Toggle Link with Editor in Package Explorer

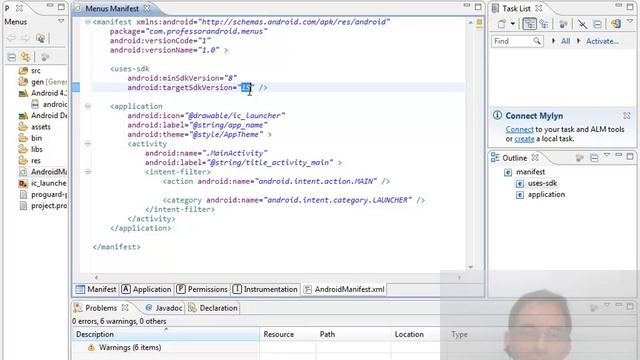[x=26, y=57]
